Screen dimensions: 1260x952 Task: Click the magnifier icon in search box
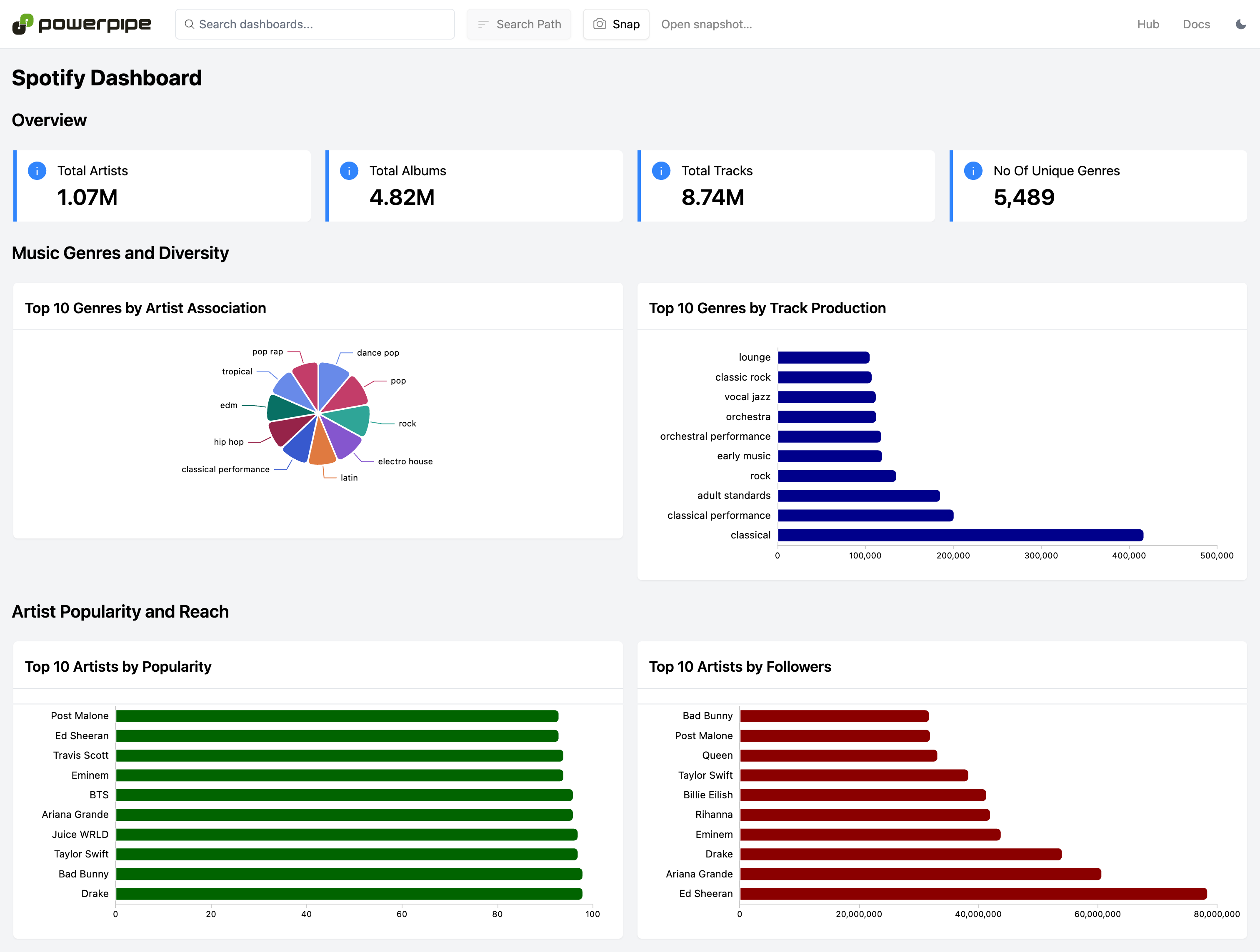(x=190, y=24)
